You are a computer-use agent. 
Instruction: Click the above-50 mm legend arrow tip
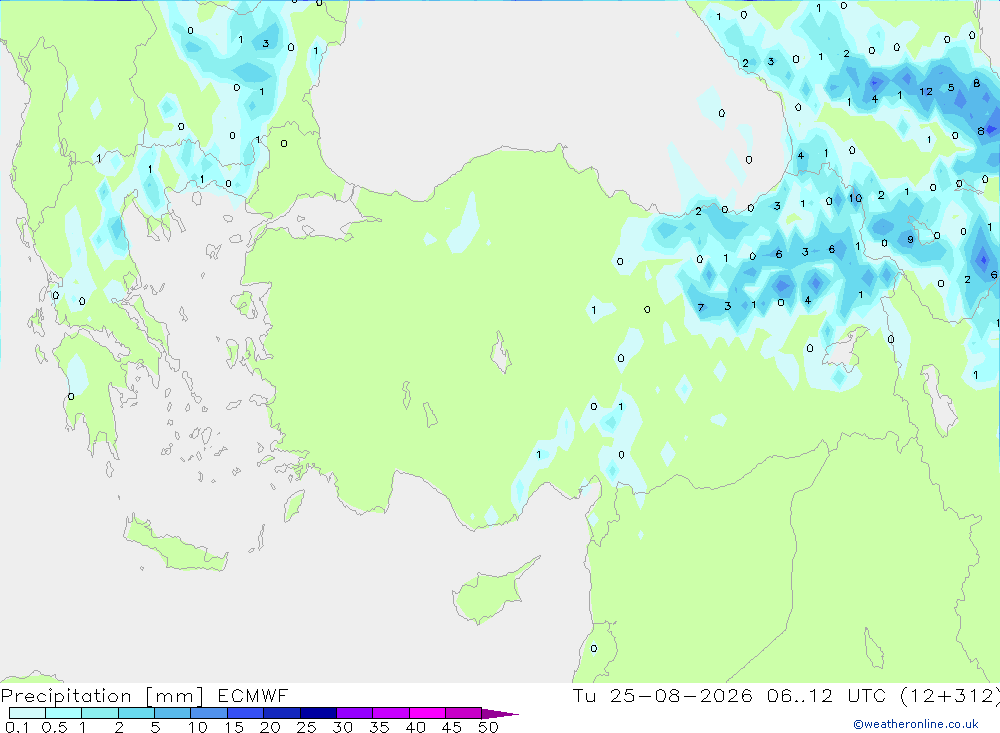500,714
